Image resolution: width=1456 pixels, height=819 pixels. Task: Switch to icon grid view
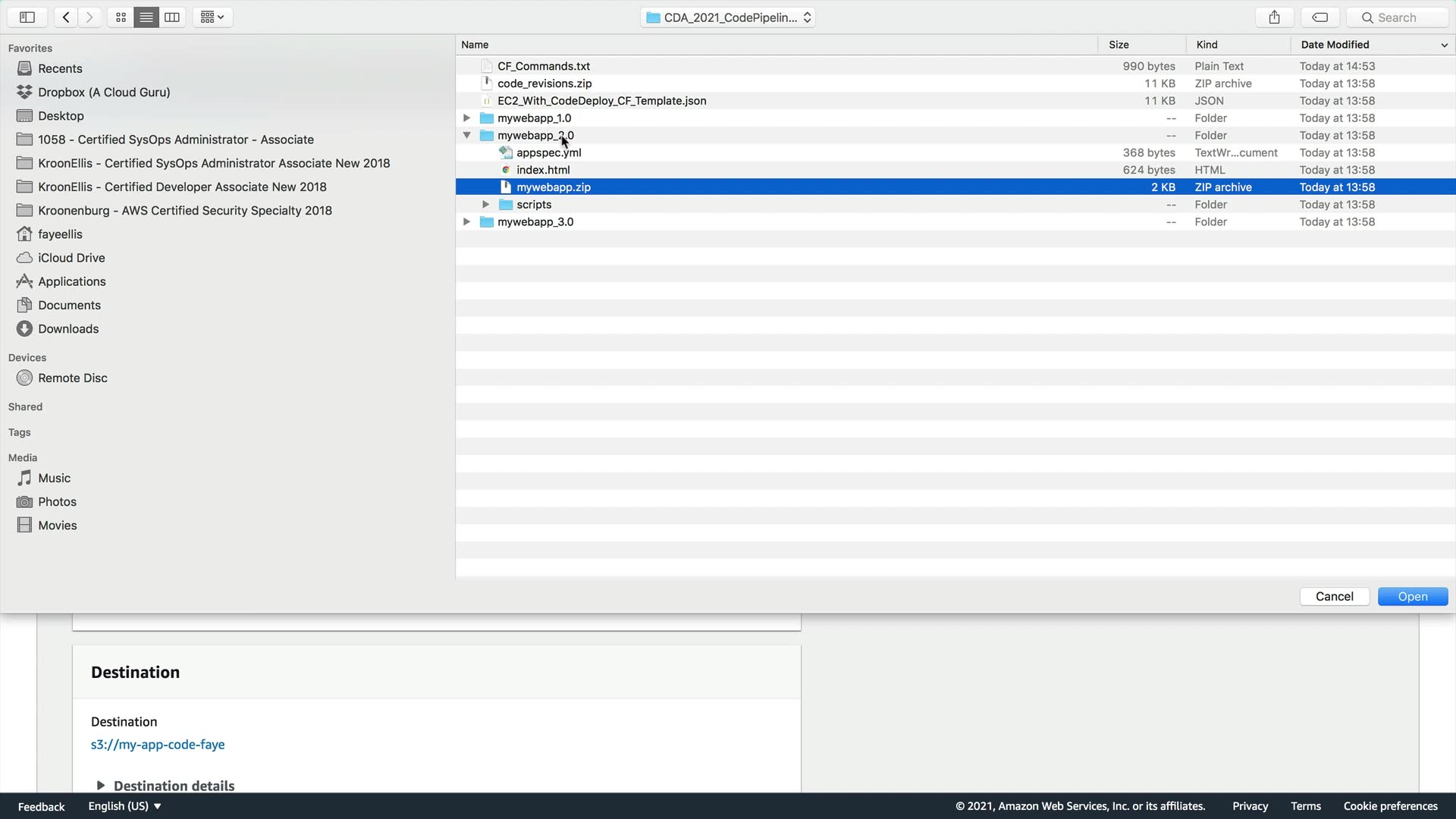pyautogui.click(x=121, y=17)
